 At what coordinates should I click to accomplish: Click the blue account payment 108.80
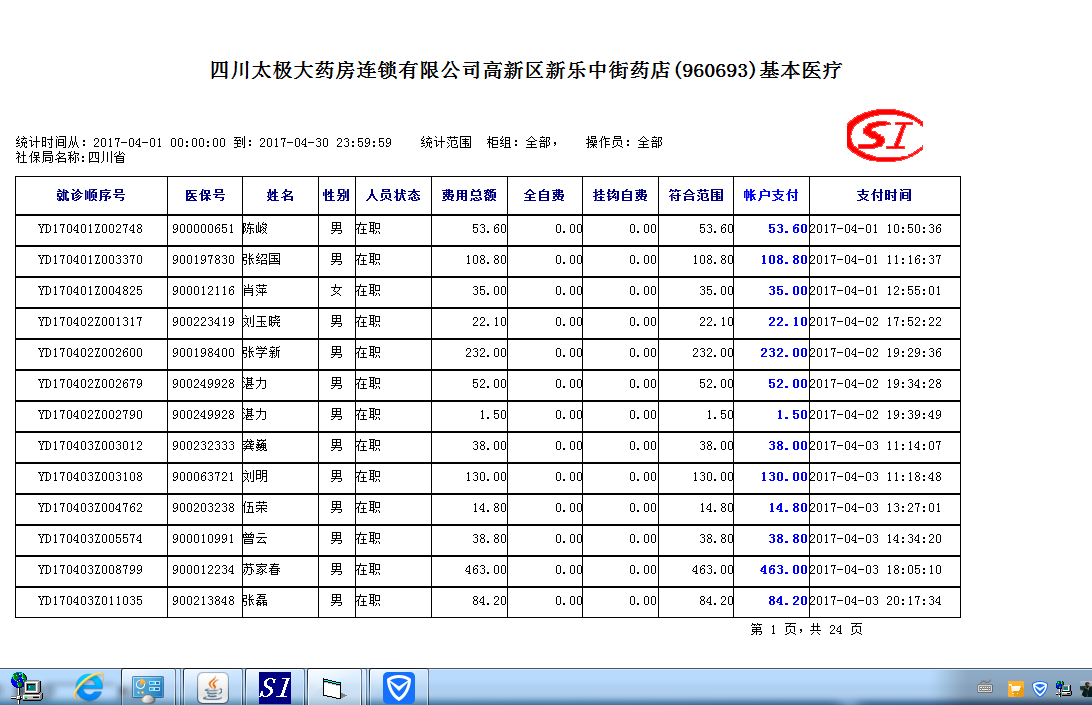pos(783,260)
